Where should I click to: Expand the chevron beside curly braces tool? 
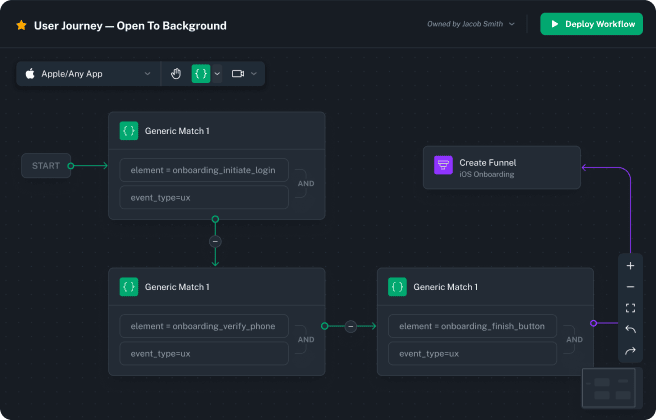218,74
